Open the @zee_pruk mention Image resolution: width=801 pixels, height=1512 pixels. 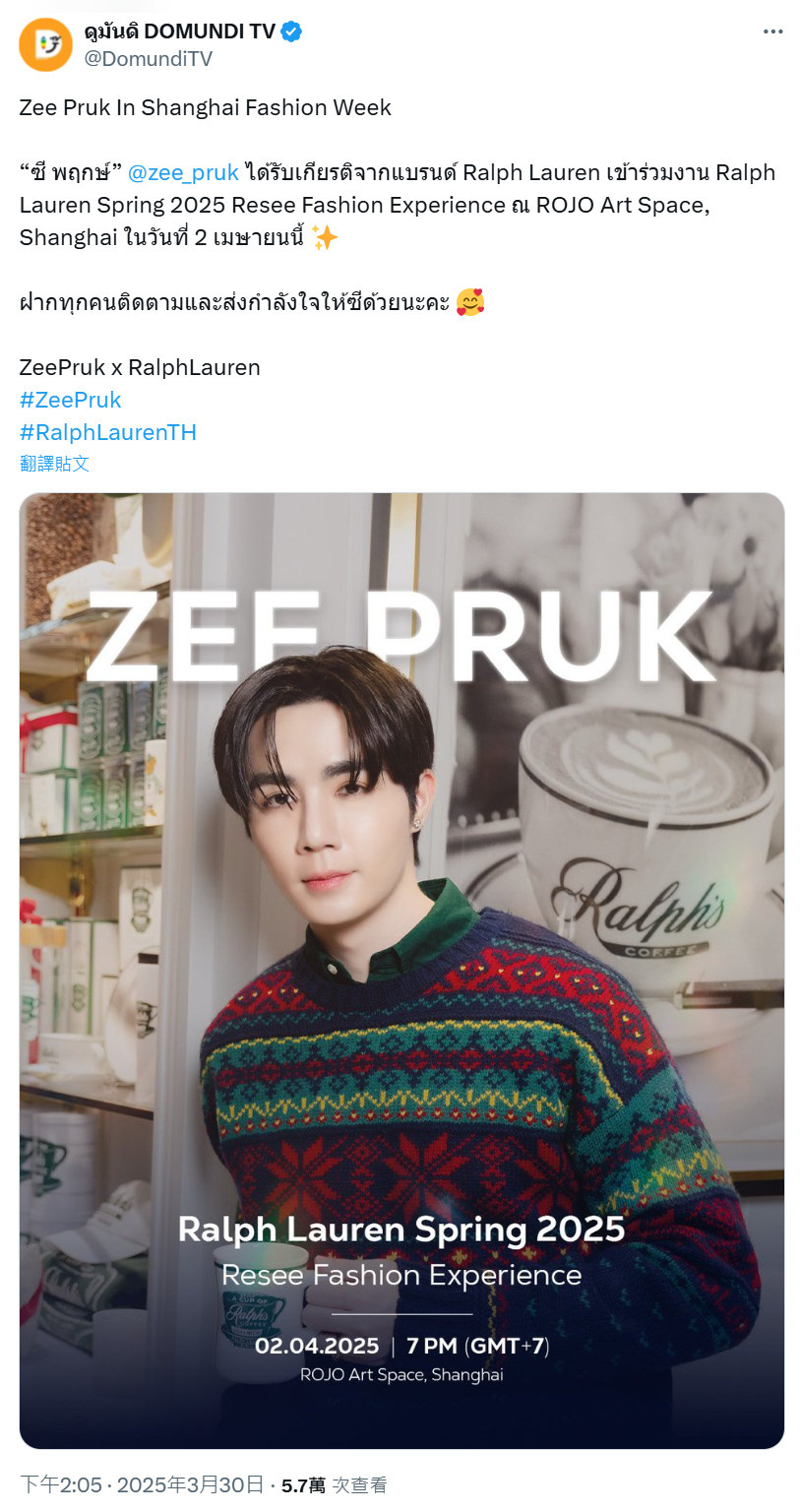pos(184,173)
